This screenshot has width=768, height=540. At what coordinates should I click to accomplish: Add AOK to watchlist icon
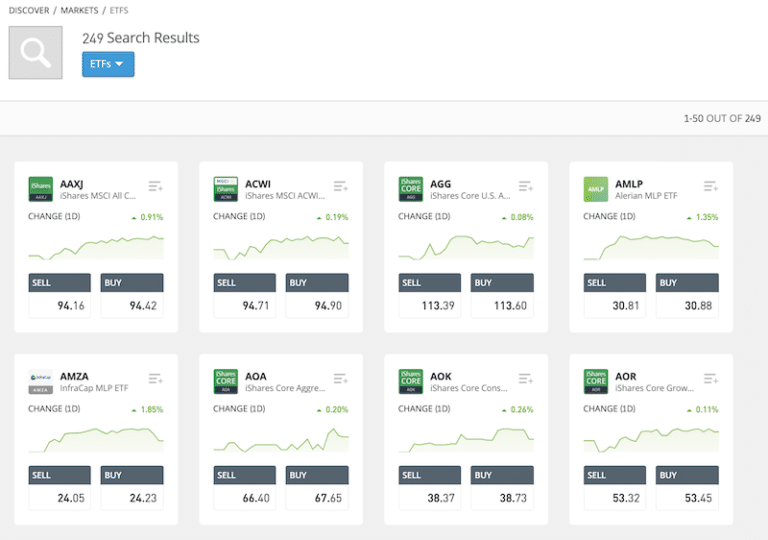[525, 379]
